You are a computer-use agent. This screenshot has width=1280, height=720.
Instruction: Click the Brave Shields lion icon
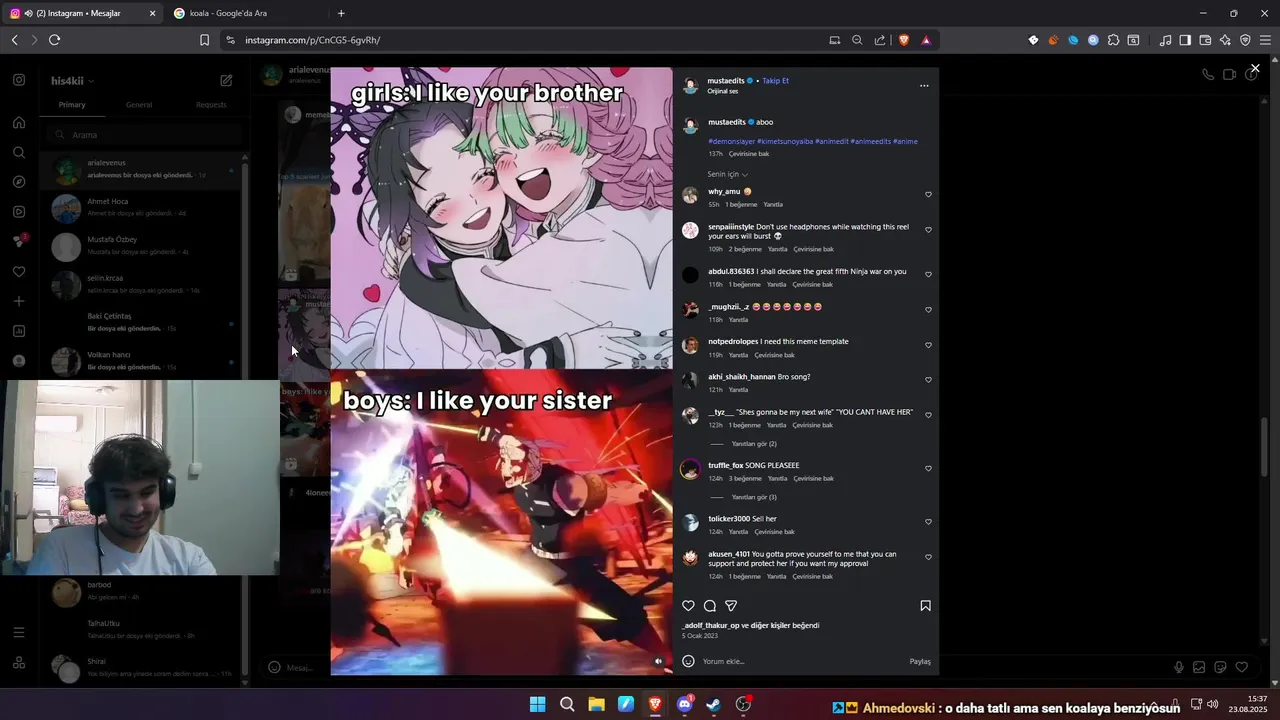click(x=904, y=40)
